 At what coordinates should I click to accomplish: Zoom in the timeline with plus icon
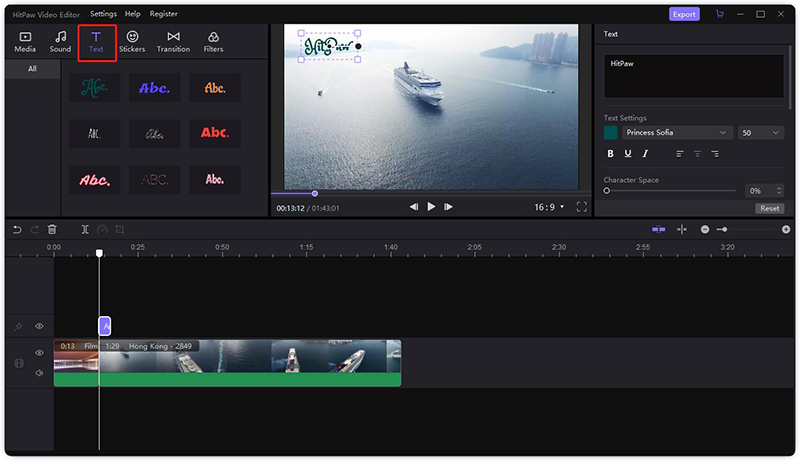[785, 229]
